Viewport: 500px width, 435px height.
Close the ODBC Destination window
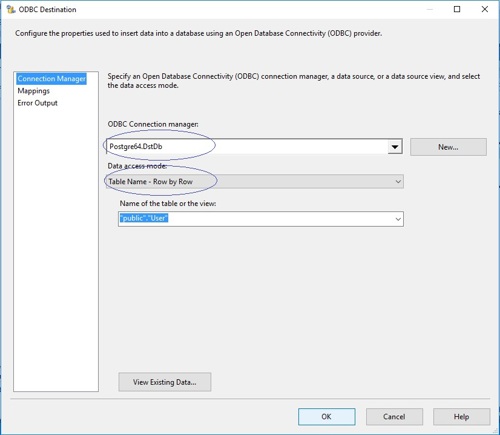pyautogui.click(x=485, y=9)
